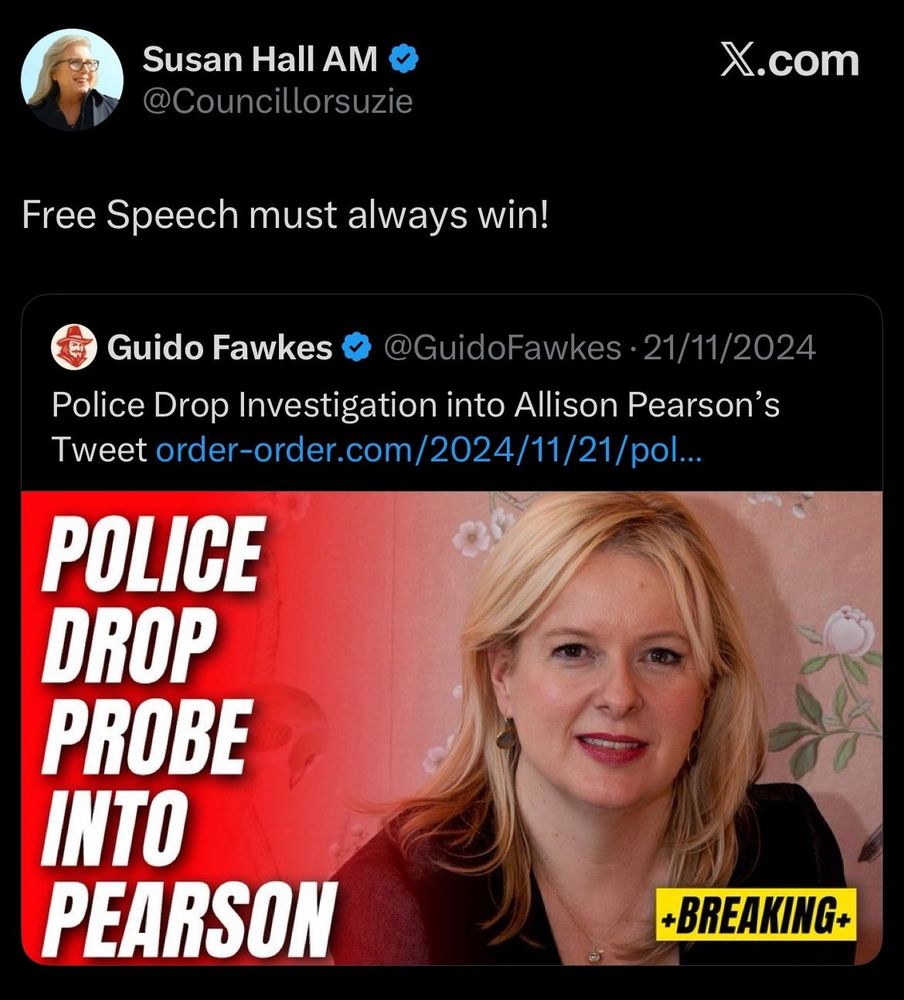Click the Guido Fawkes display name
The height and width of the screenshot is (1000, 904).
(x=219, y=348)
